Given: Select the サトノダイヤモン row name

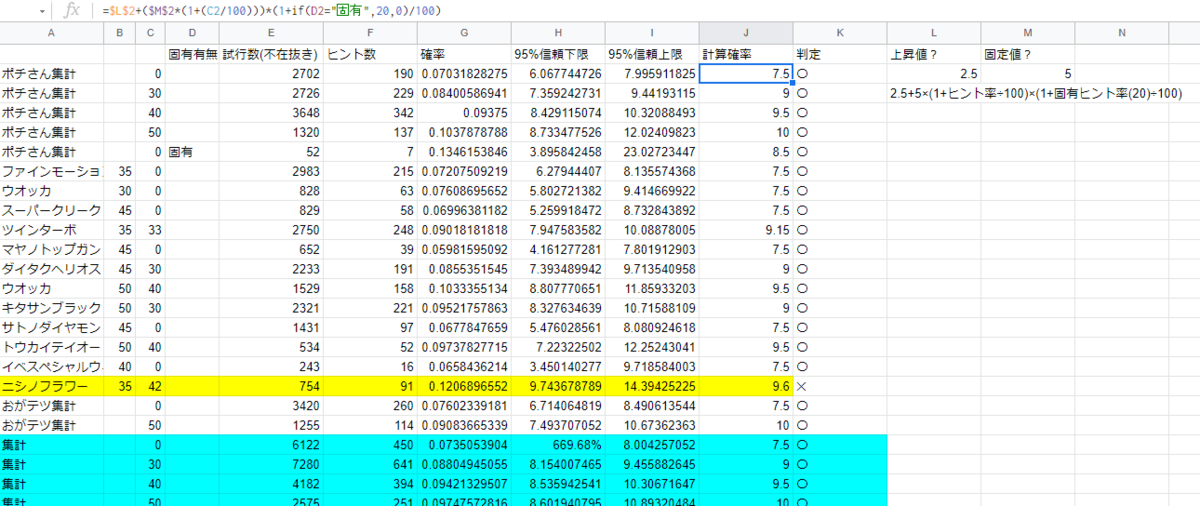Looking at the screenshot, I should 51,327.
